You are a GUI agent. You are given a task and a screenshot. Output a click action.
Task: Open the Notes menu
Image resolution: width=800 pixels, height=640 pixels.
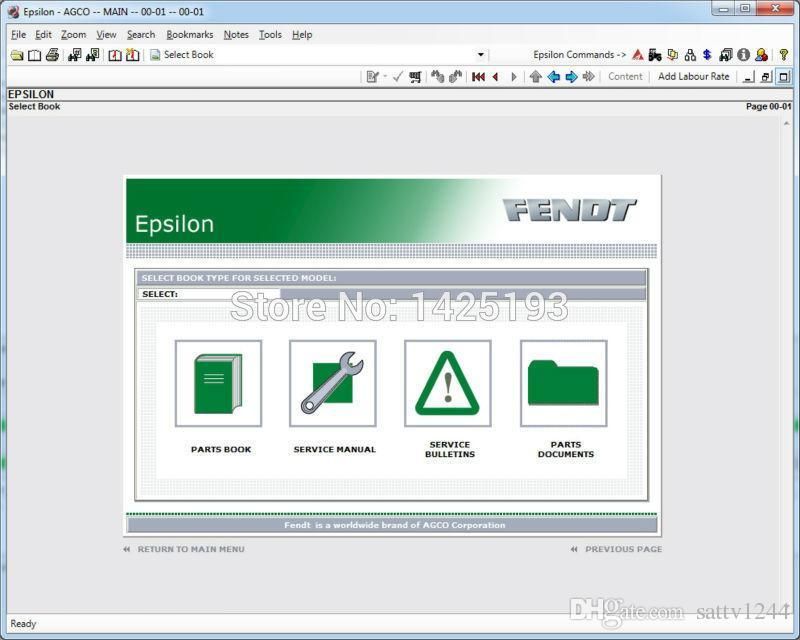(x=236, y=34)
